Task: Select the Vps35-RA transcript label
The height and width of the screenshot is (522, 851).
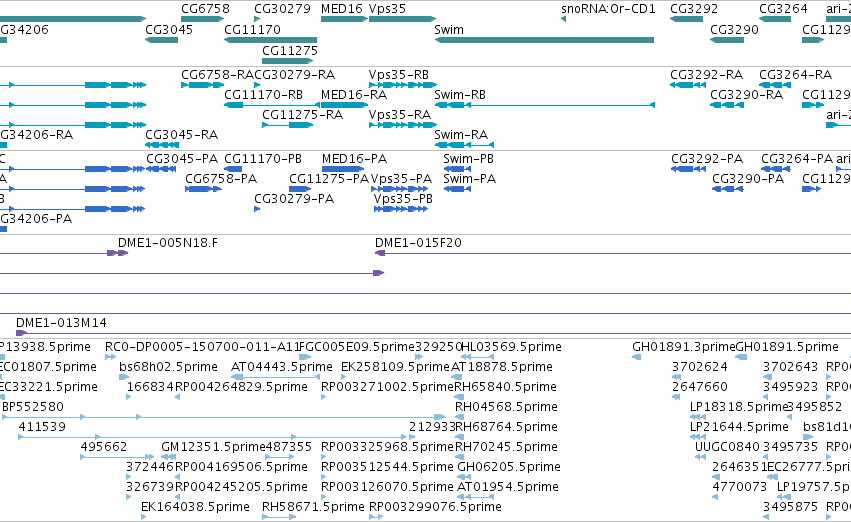Action: tap(400, 114)
